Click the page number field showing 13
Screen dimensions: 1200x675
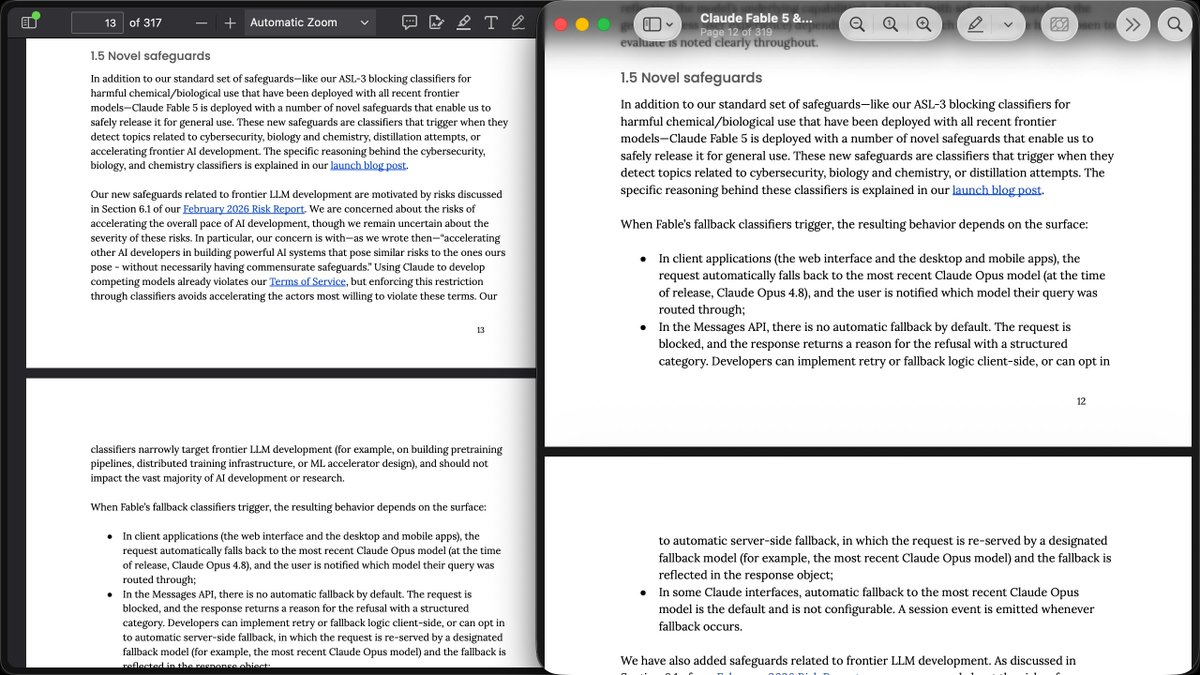click(97, 22)
